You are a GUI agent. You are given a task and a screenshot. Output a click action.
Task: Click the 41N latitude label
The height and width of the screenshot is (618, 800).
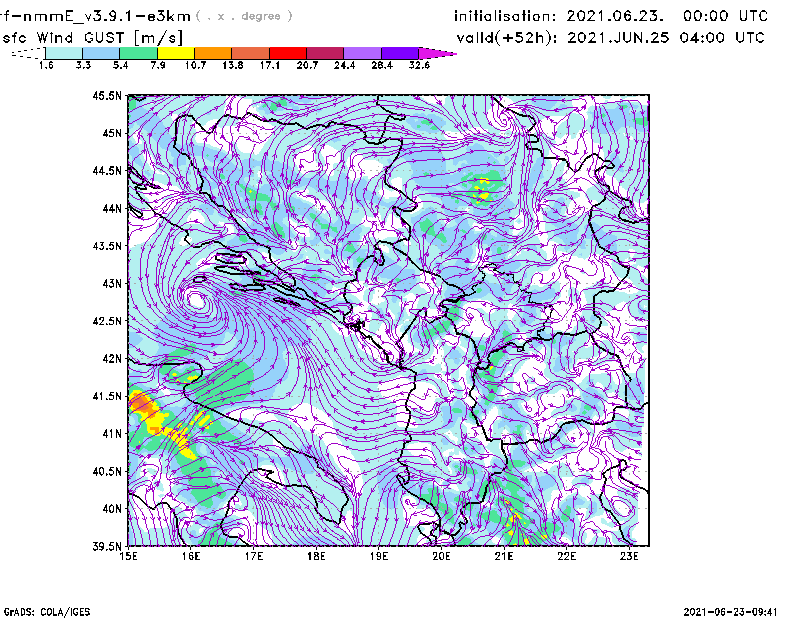point(112,434)
